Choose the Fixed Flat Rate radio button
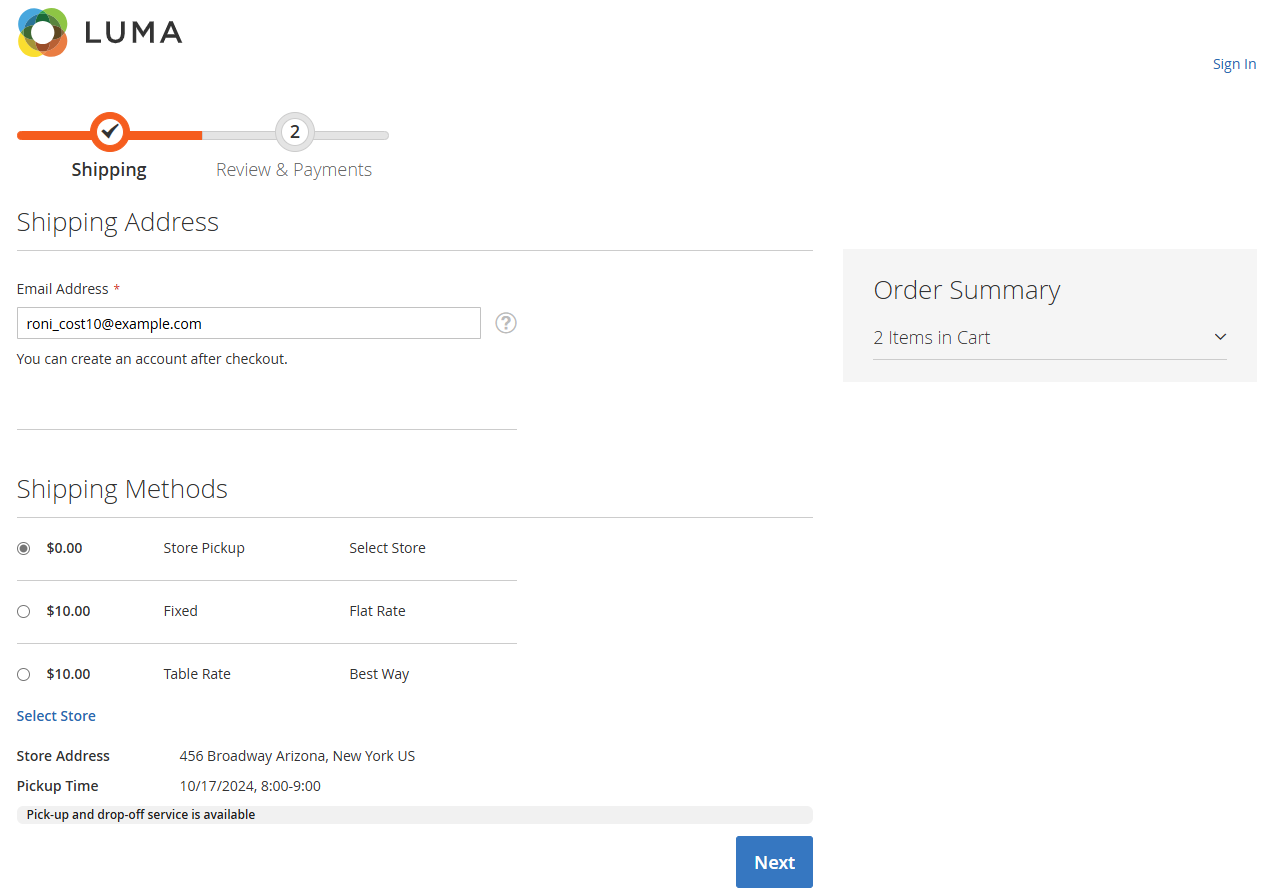Image resolution: width=1262 pixels, height=895 pixels. [24, 611]
